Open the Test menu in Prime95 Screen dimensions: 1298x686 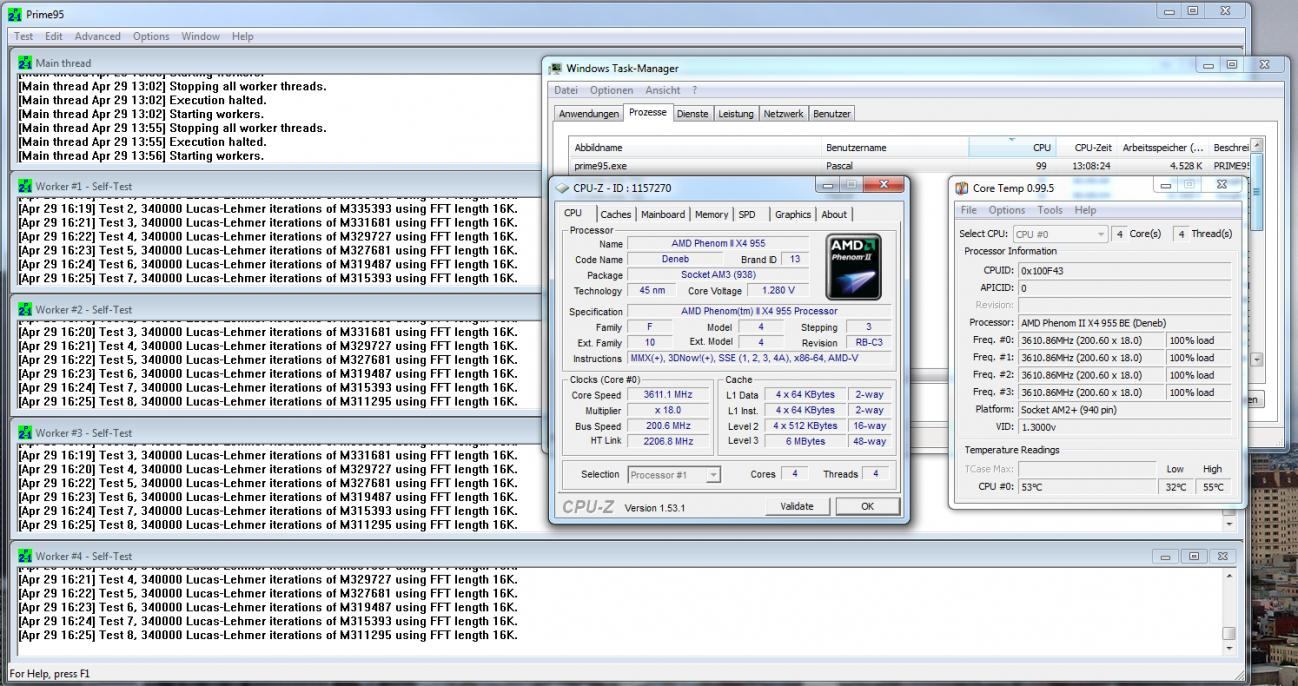point(23,36)
